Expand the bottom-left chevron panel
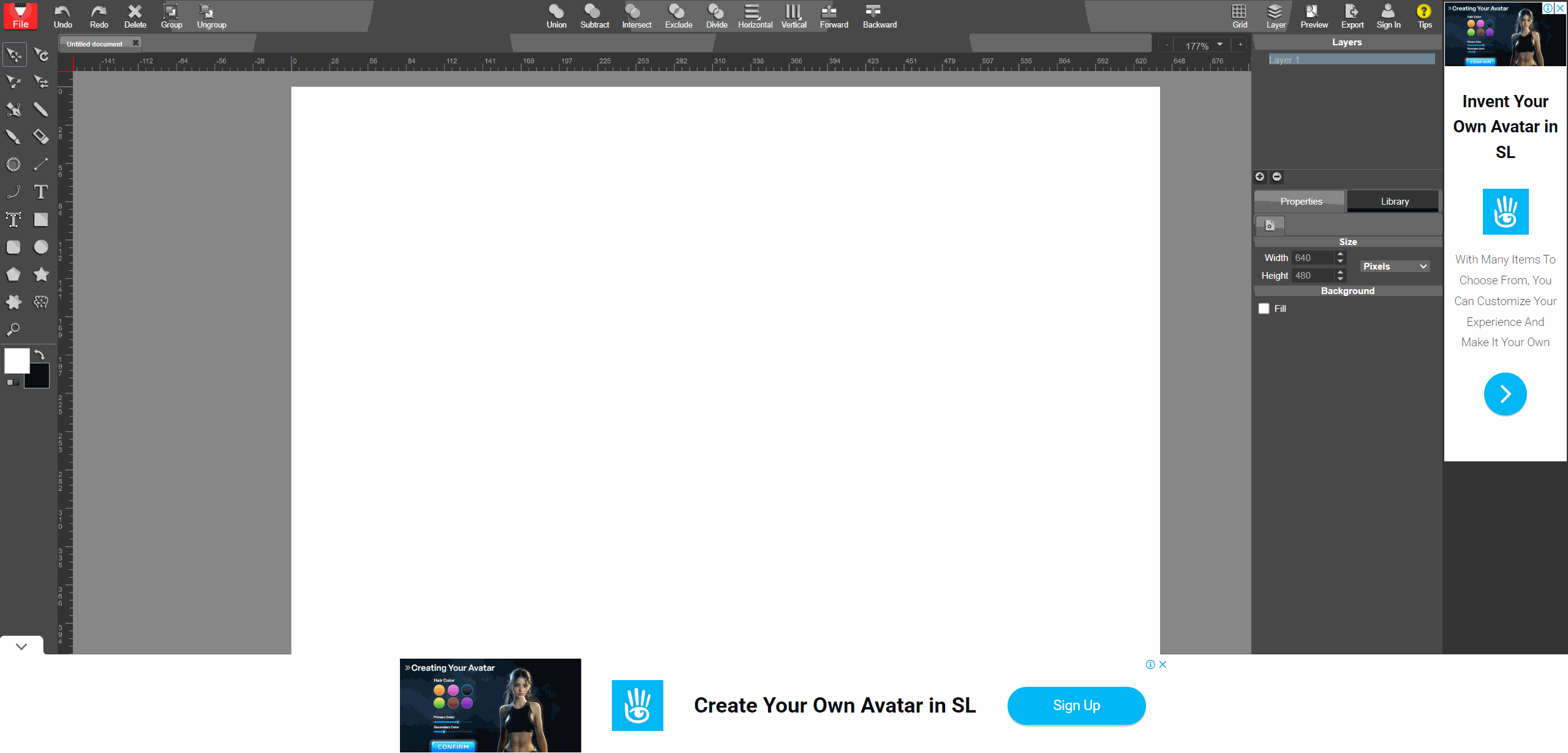Viewport: 1568px width, 753px height. tap(21, 646)
